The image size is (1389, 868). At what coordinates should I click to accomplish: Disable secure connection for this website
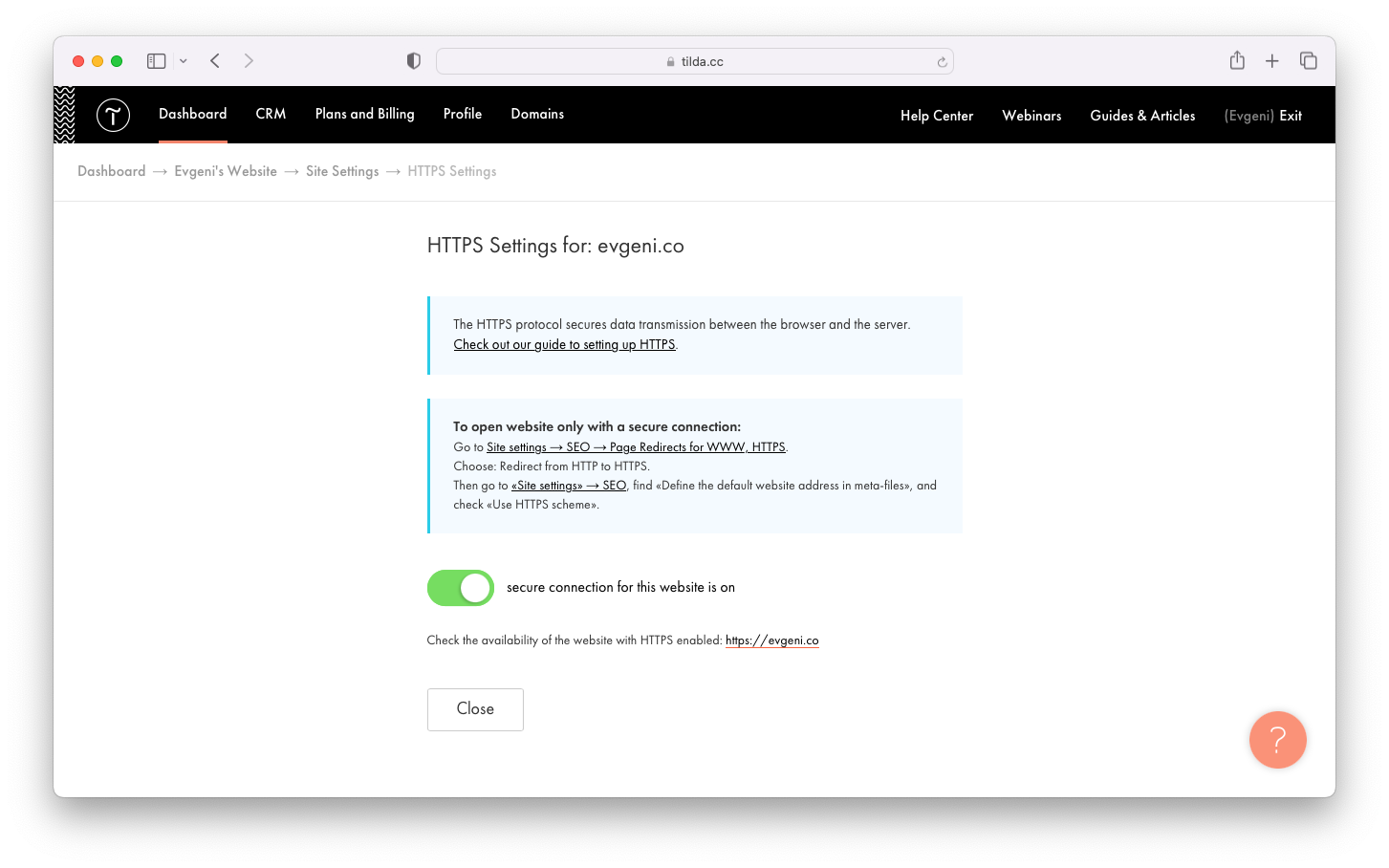point(461,588)
